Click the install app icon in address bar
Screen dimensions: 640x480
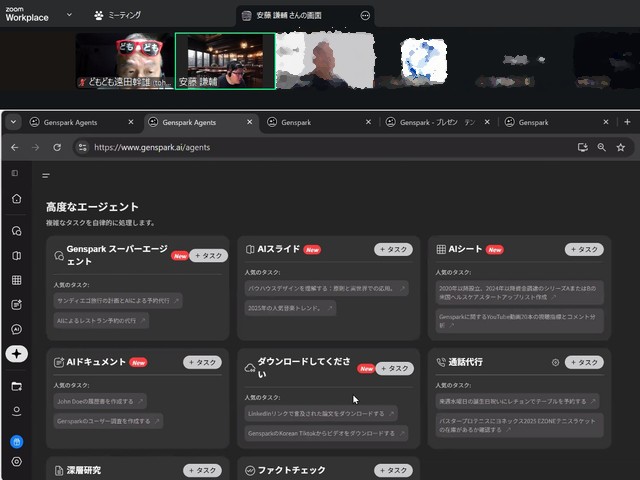[582, 147]
